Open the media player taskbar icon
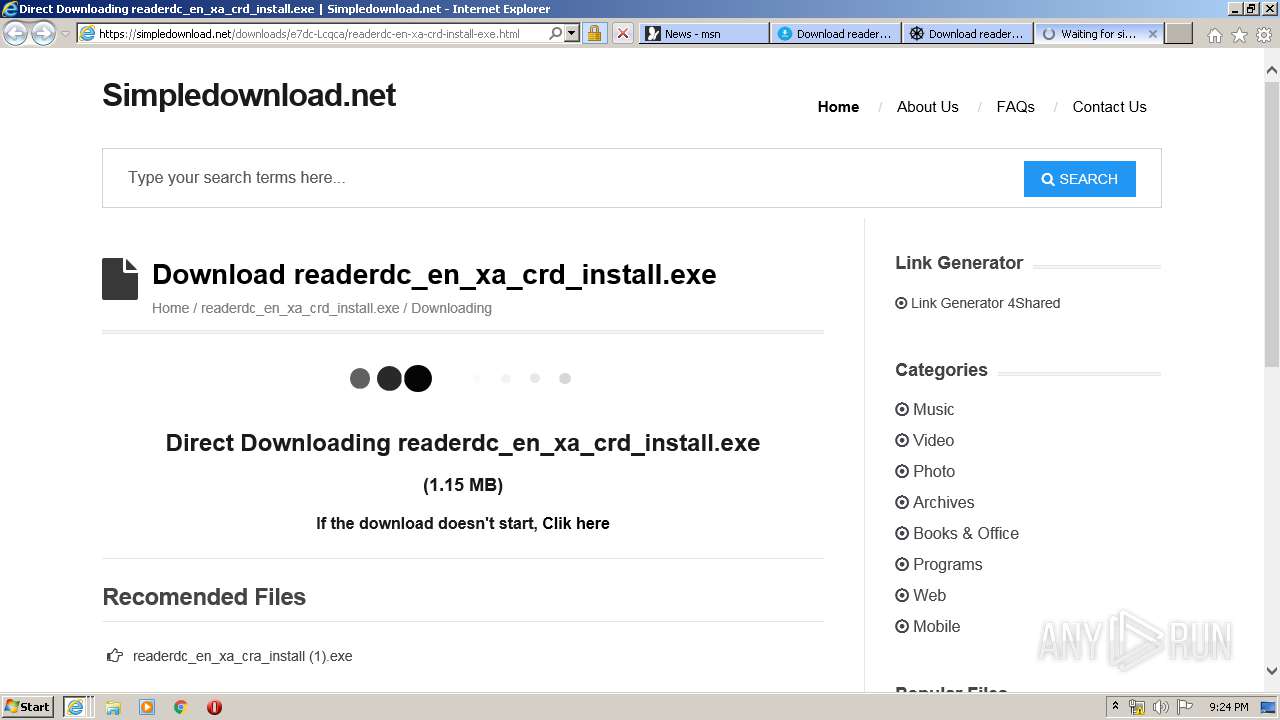Screen dimensions: 1280x720 (x=147, y=707)
